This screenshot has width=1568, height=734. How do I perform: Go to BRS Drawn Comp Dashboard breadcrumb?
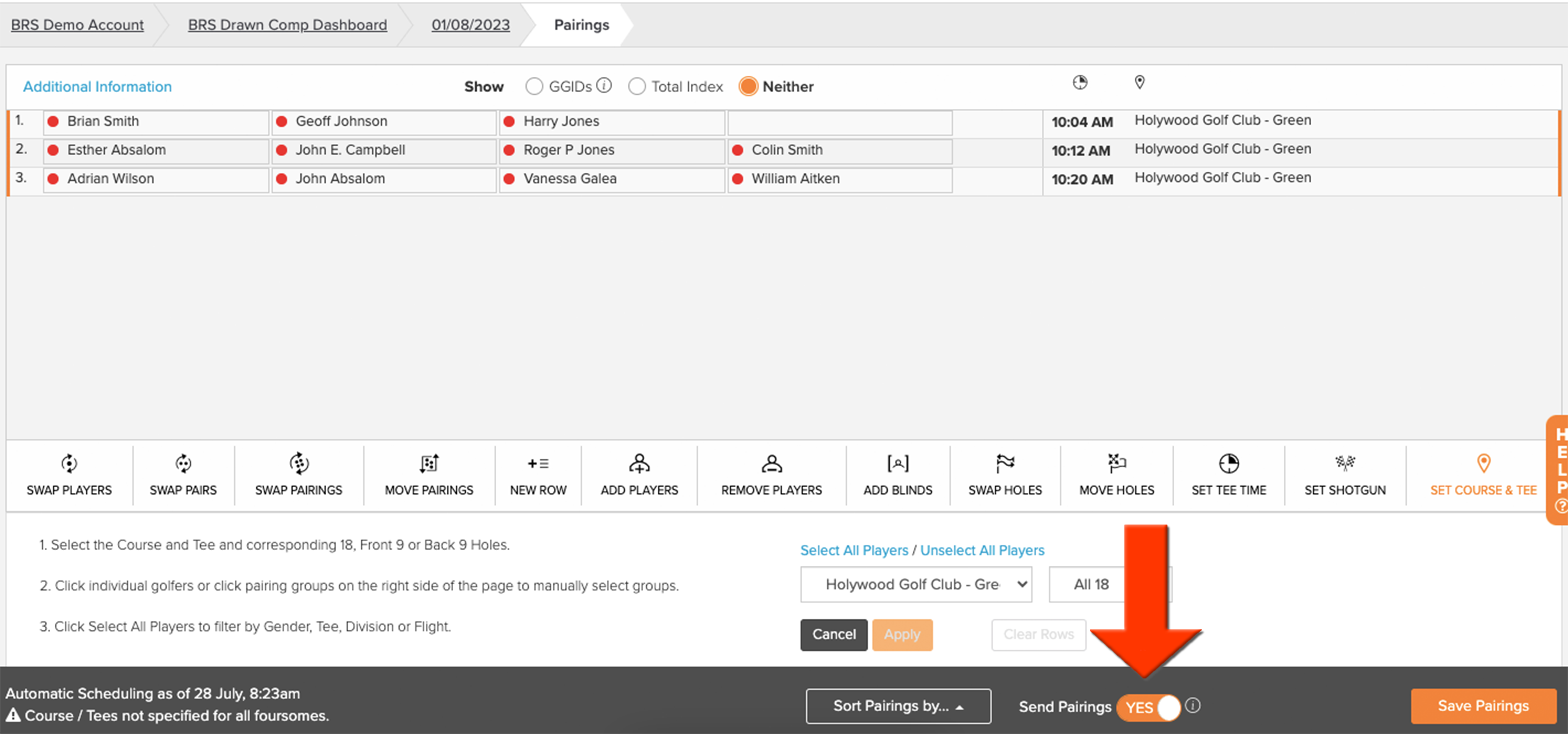287,25
